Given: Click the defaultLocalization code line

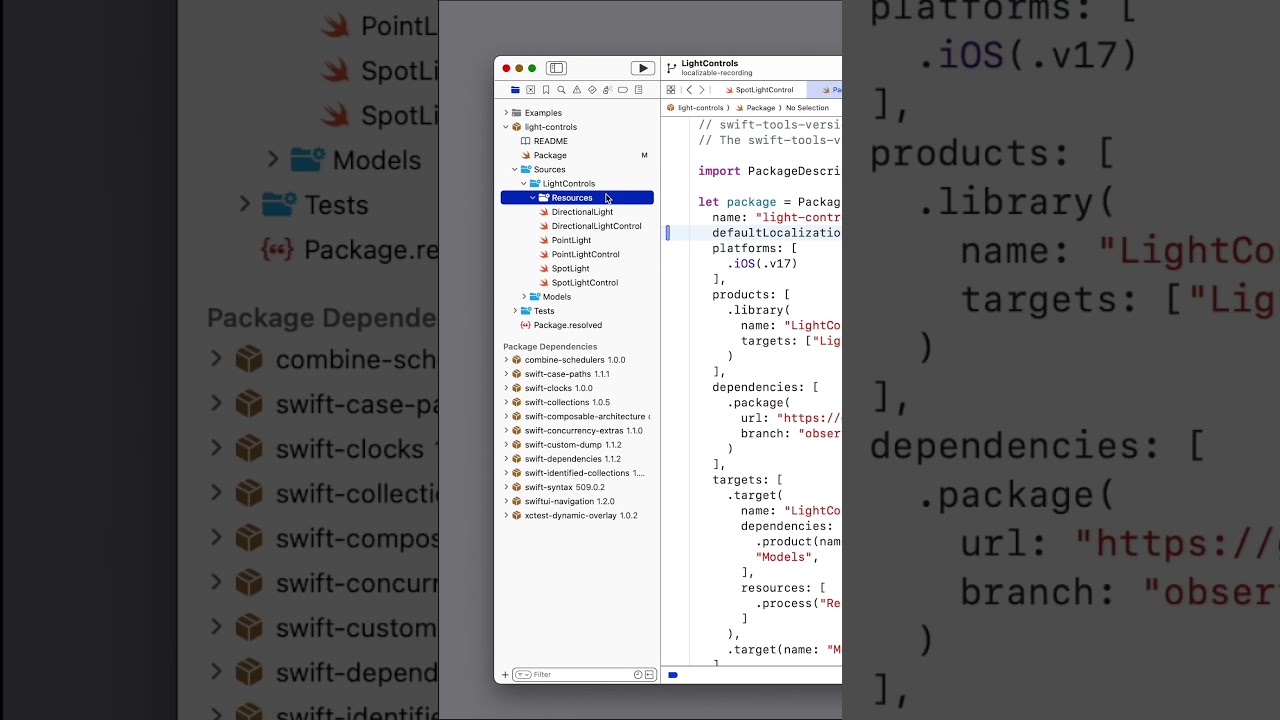Looking at the screenshot, I should [776, 233].
